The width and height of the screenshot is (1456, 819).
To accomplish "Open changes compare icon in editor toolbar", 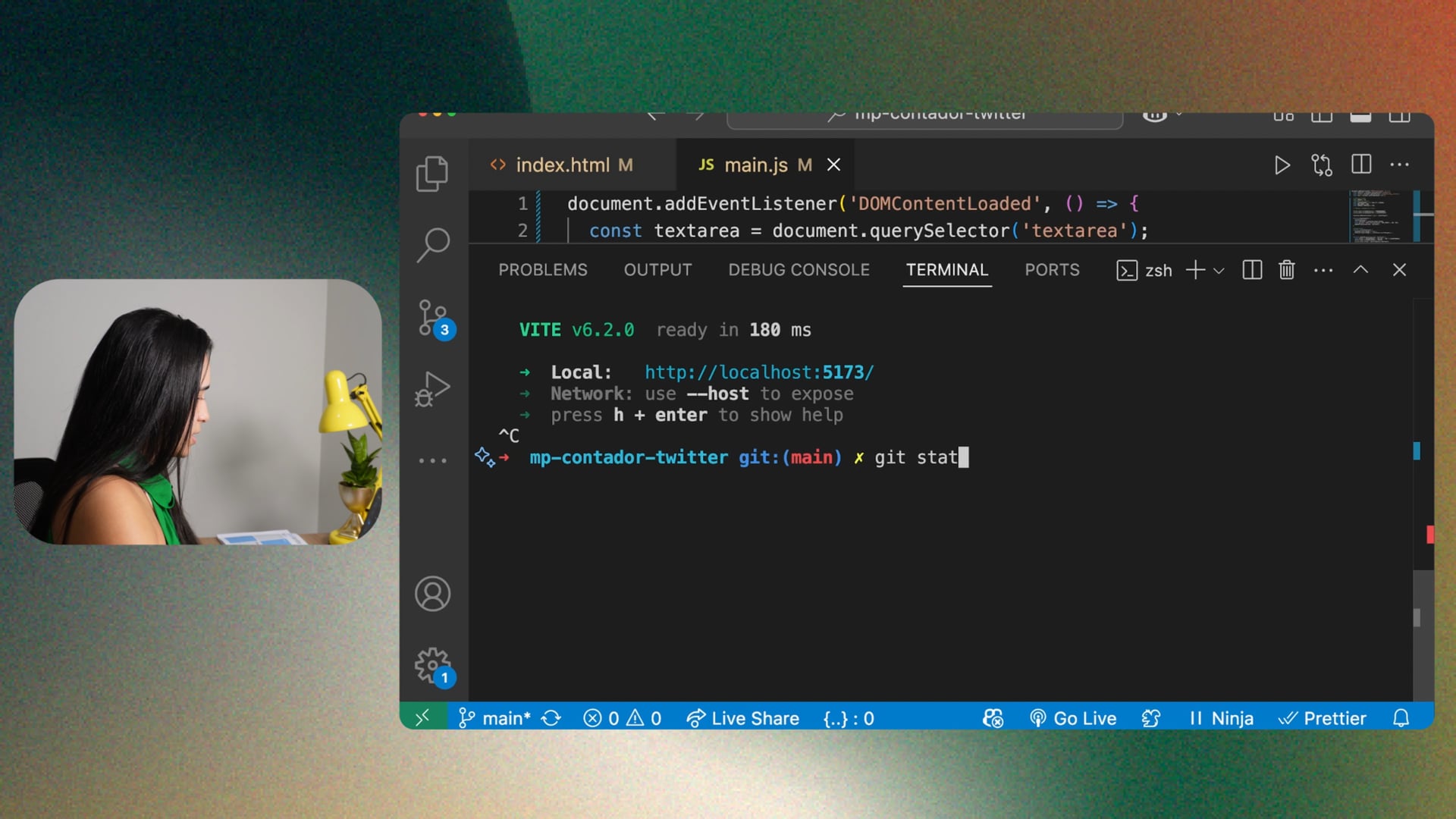I will point(1321,165).
